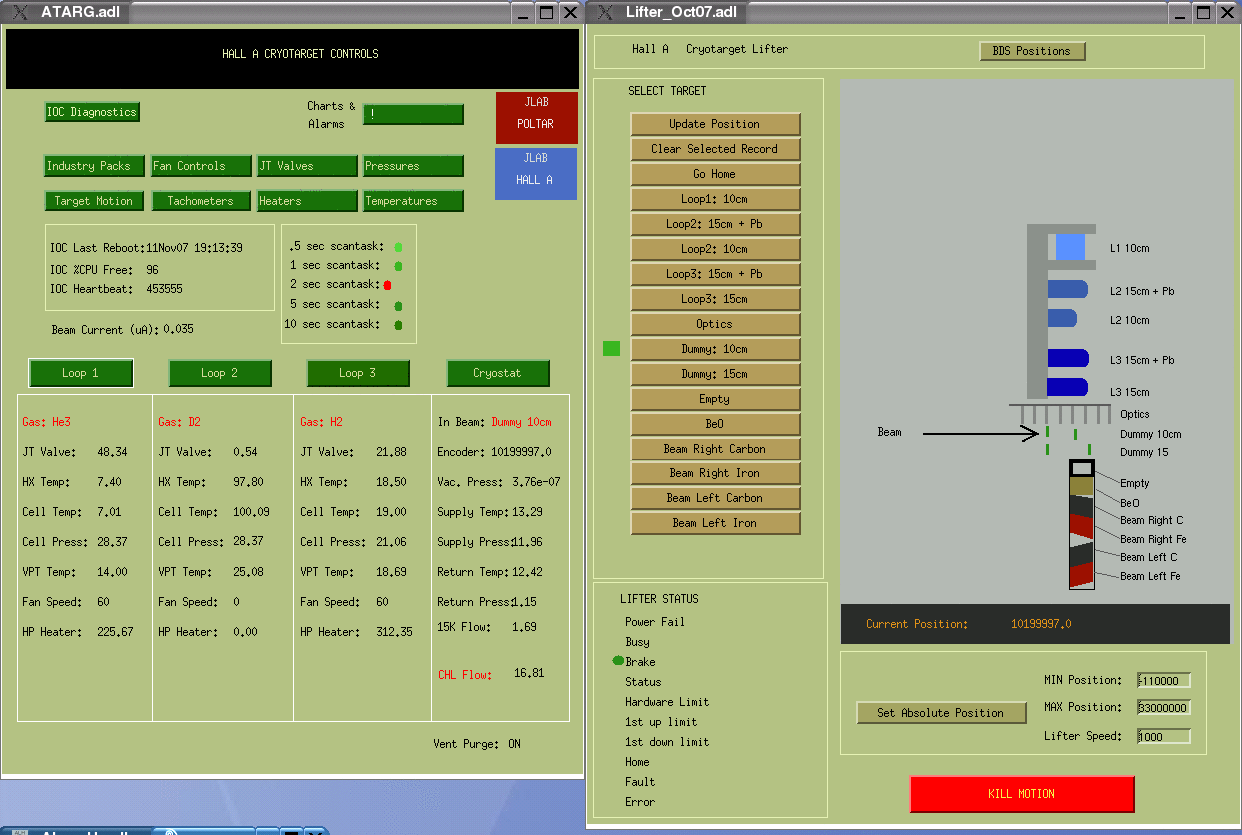Open Heaters panel
Image resolution: width=1242 pixels, height=835 pixels.
(307, 201)
